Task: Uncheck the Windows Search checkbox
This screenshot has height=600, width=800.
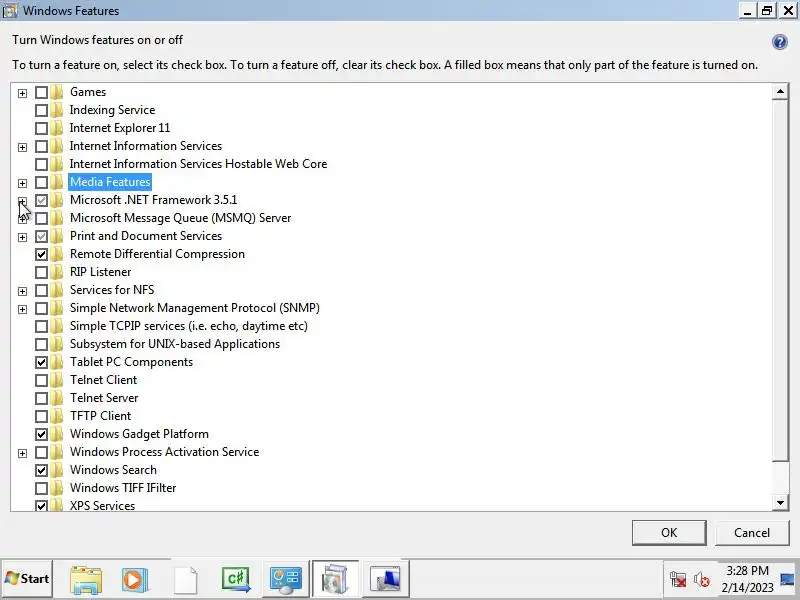Action: point(41,470)
